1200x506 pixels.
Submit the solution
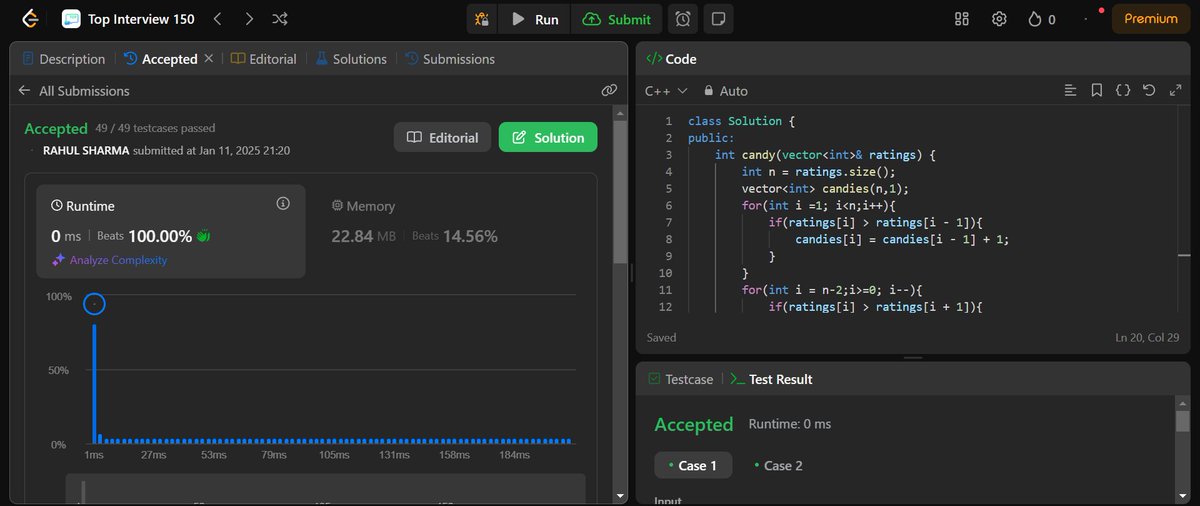pos(618,19)
